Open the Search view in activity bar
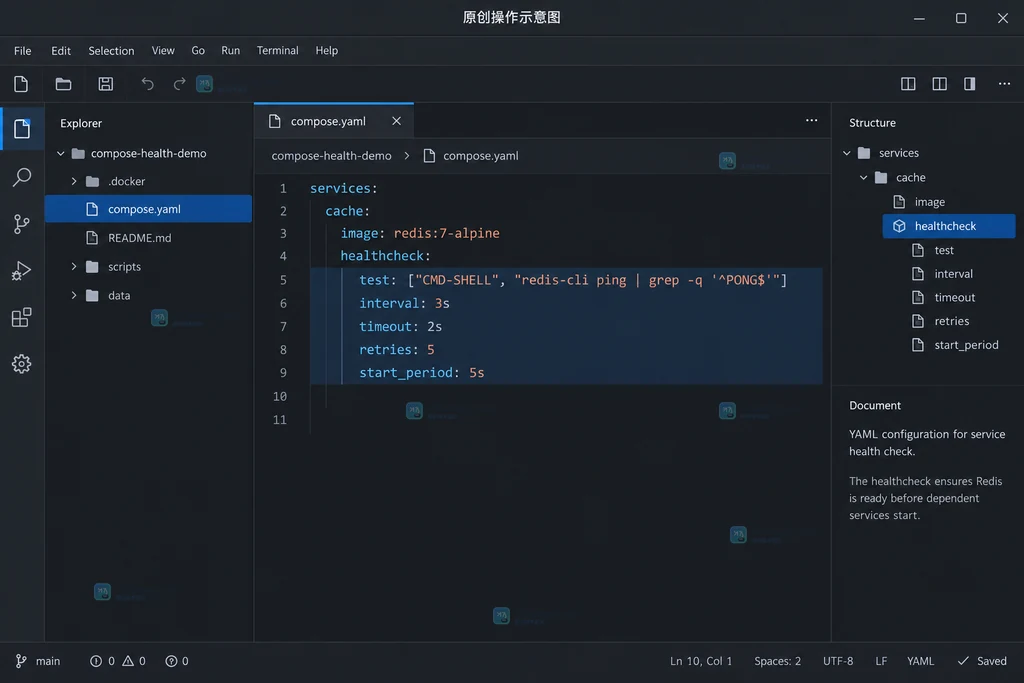Viewport: 1024px width, 683px height. coord(22,176)
